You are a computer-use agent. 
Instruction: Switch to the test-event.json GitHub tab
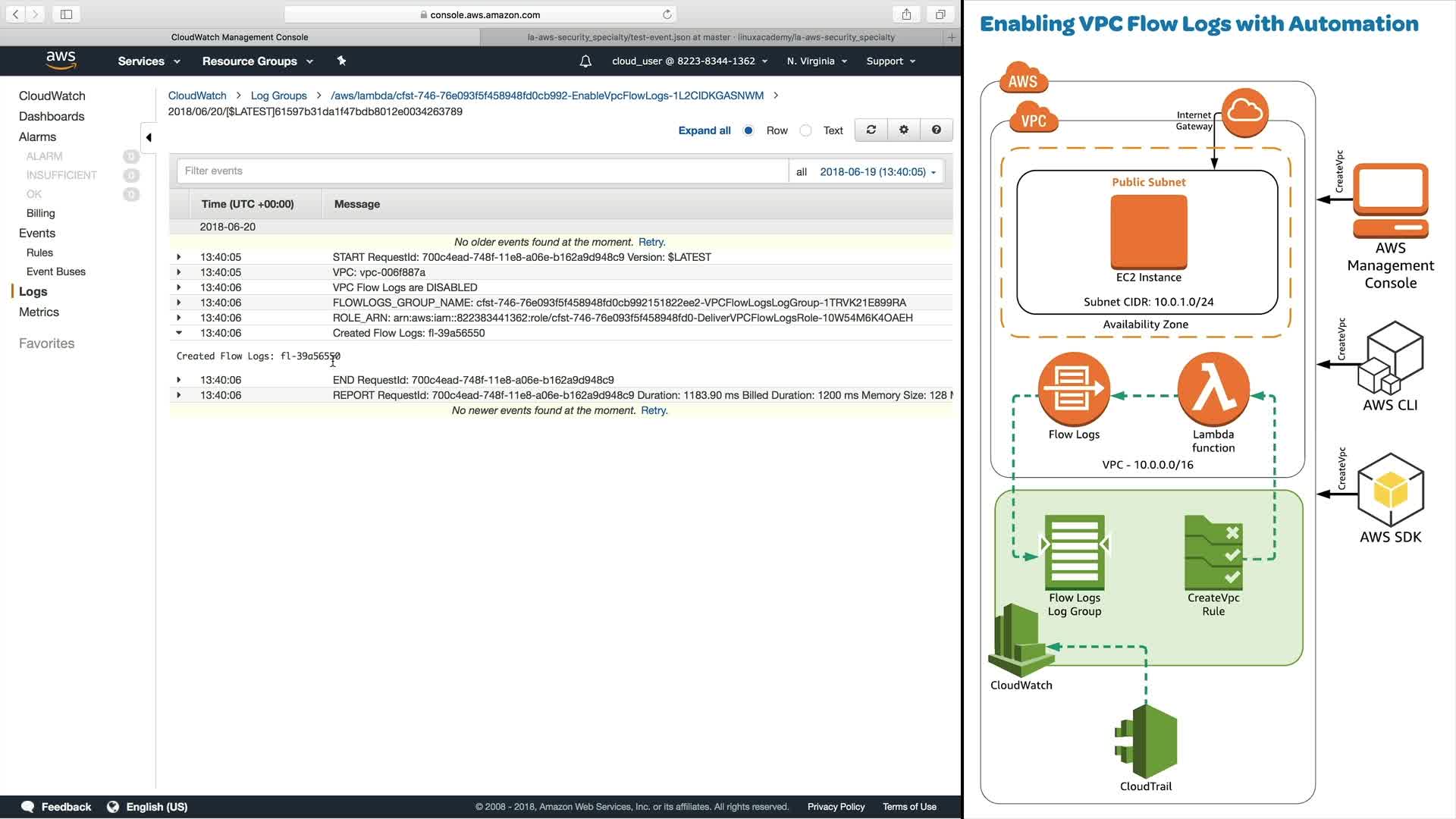[x=711, y=37]
